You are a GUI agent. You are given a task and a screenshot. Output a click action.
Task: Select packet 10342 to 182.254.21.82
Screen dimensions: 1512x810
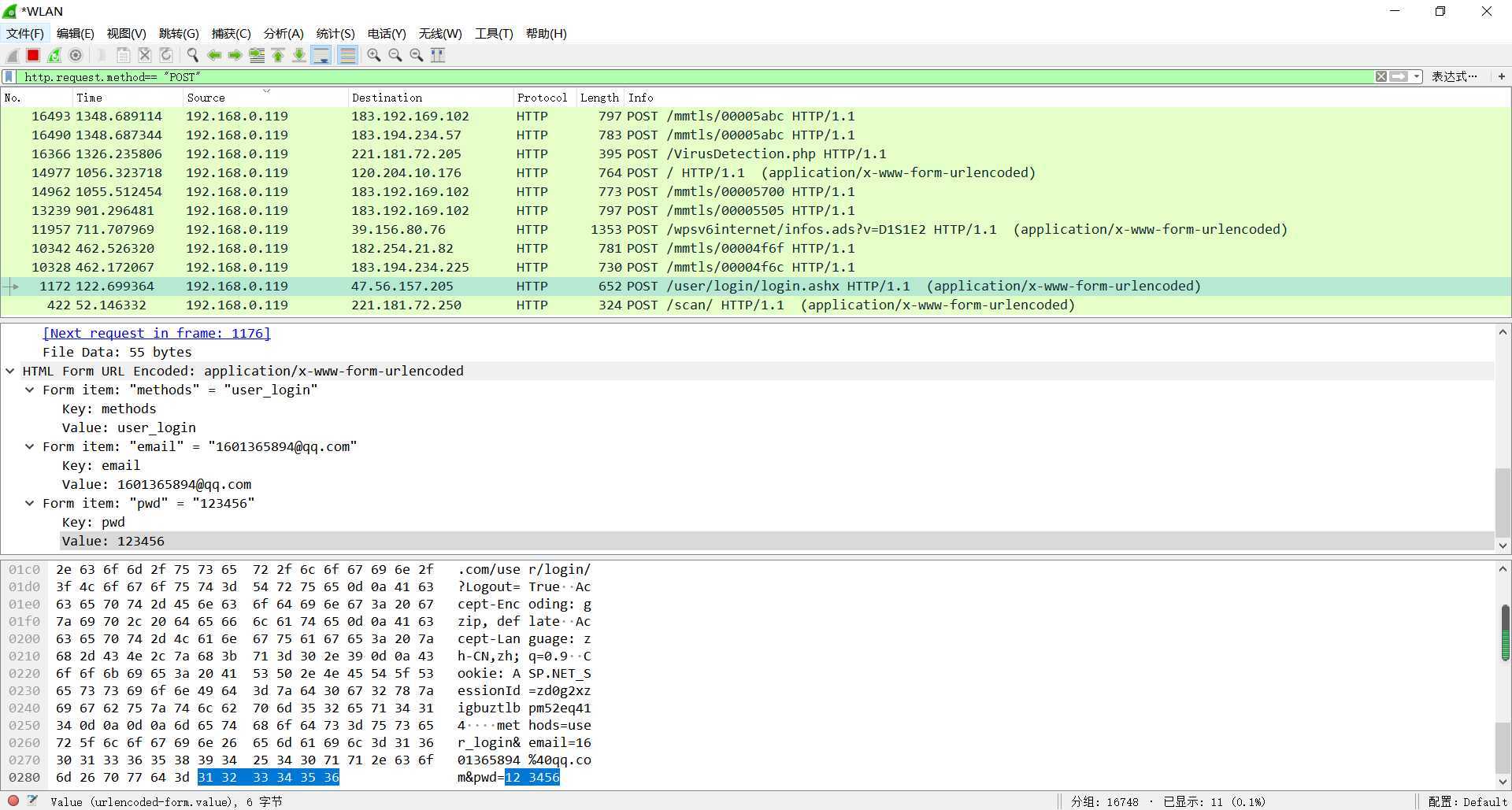[x=755, y=248]
